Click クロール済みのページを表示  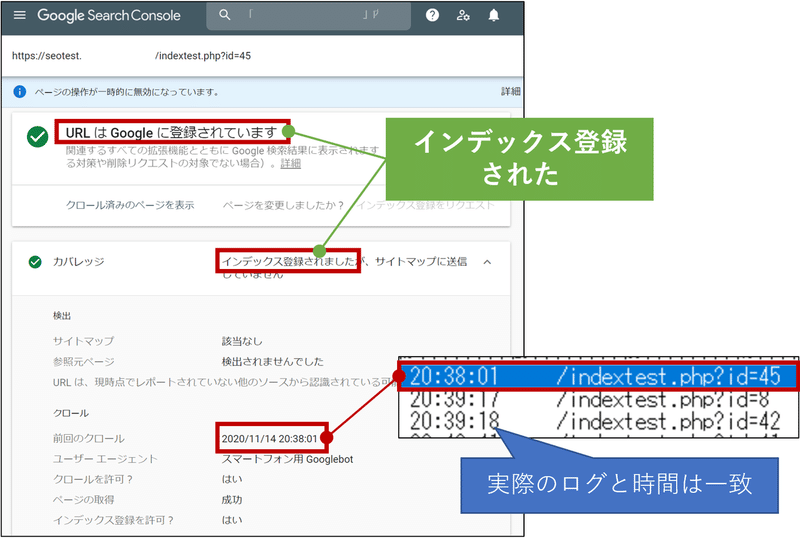click(x=130, y=205)
